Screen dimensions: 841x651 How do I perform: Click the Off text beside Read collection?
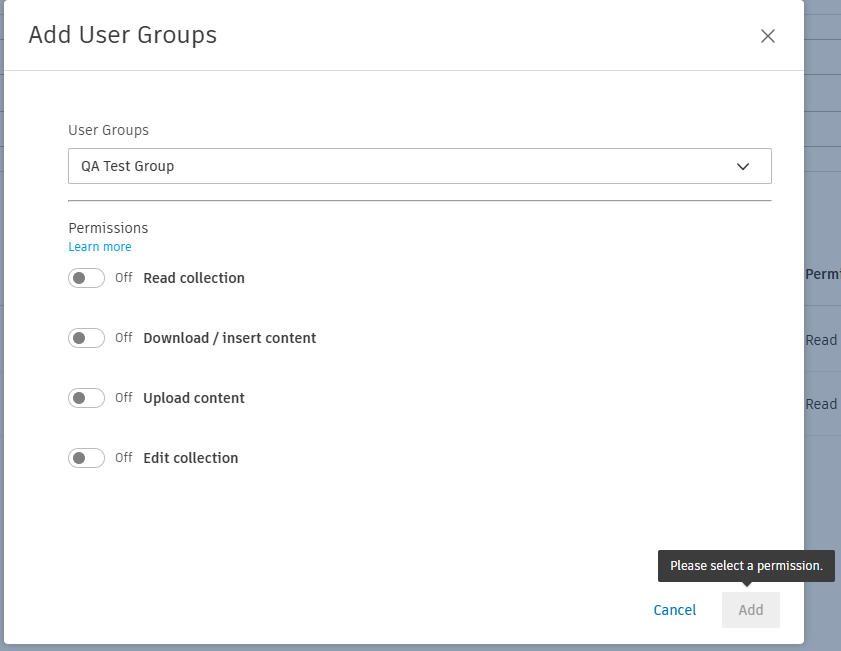click(124, 278)
